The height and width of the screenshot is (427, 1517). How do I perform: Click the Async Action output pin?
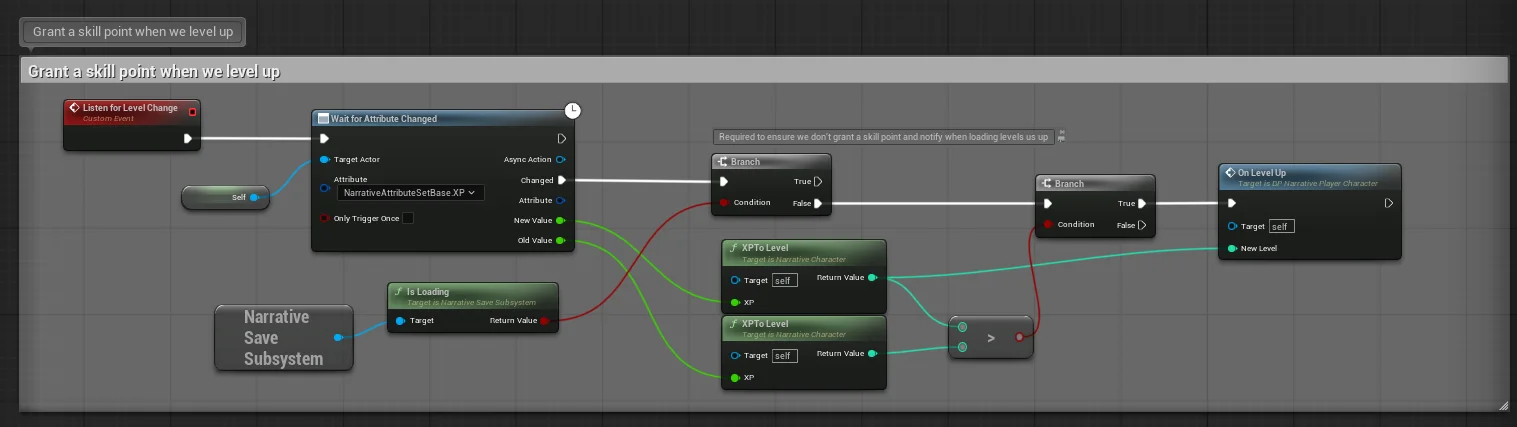[x=560, y=159]
